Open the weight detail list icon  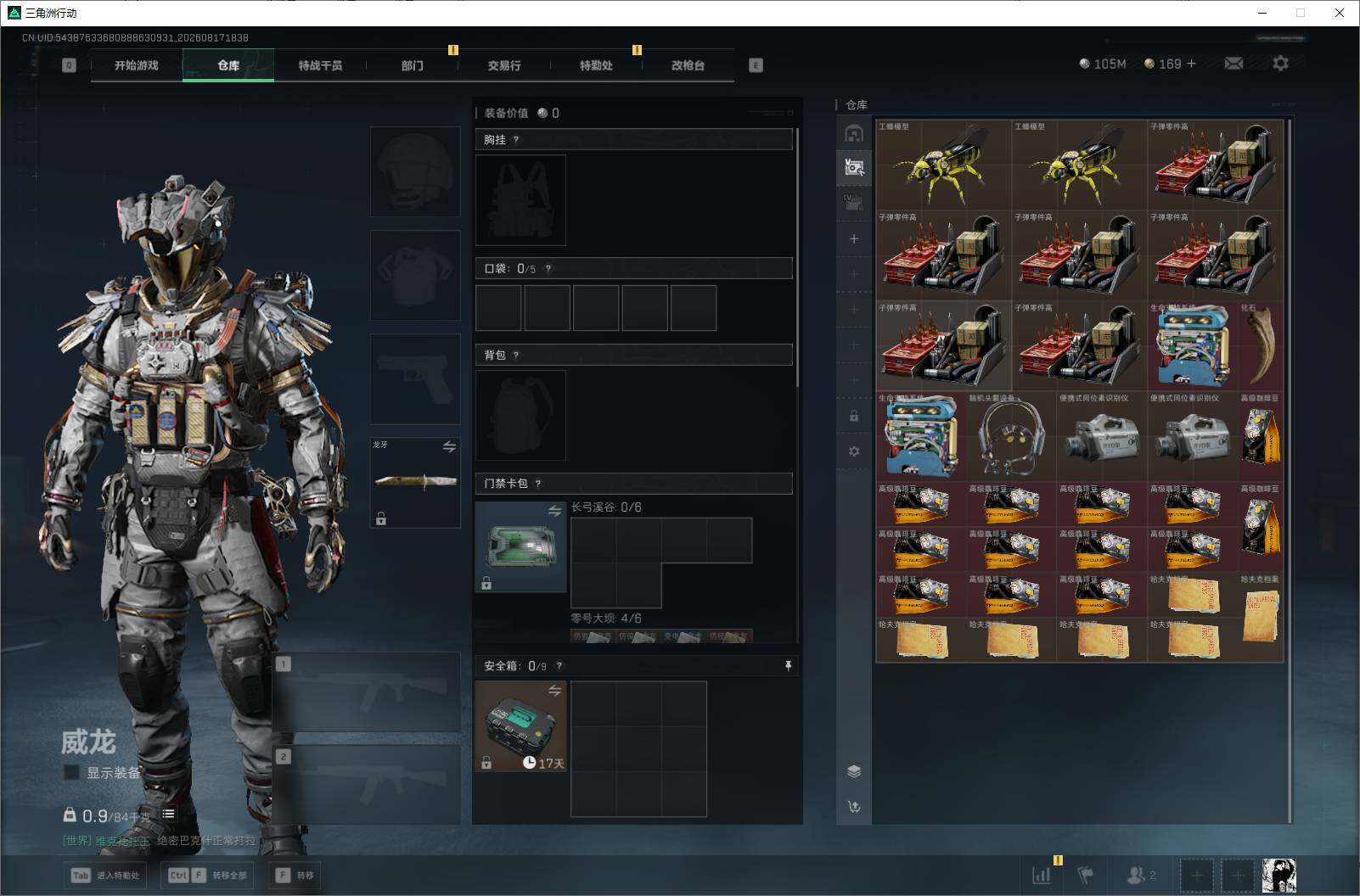point(169,815)
